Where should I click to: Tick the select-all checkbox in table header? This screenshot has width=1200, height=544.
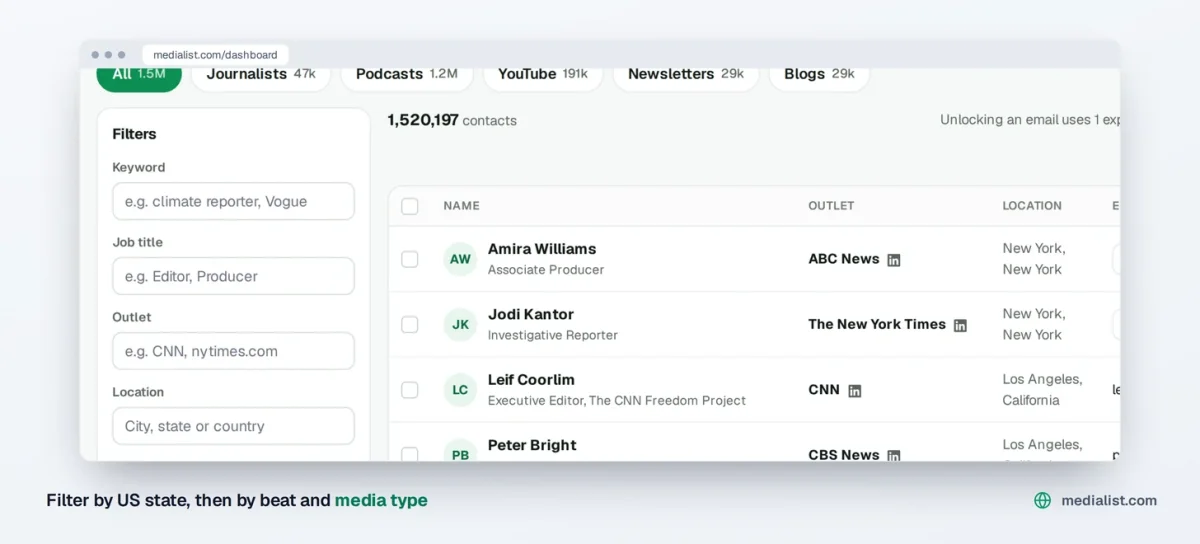(x=410, y=206)
